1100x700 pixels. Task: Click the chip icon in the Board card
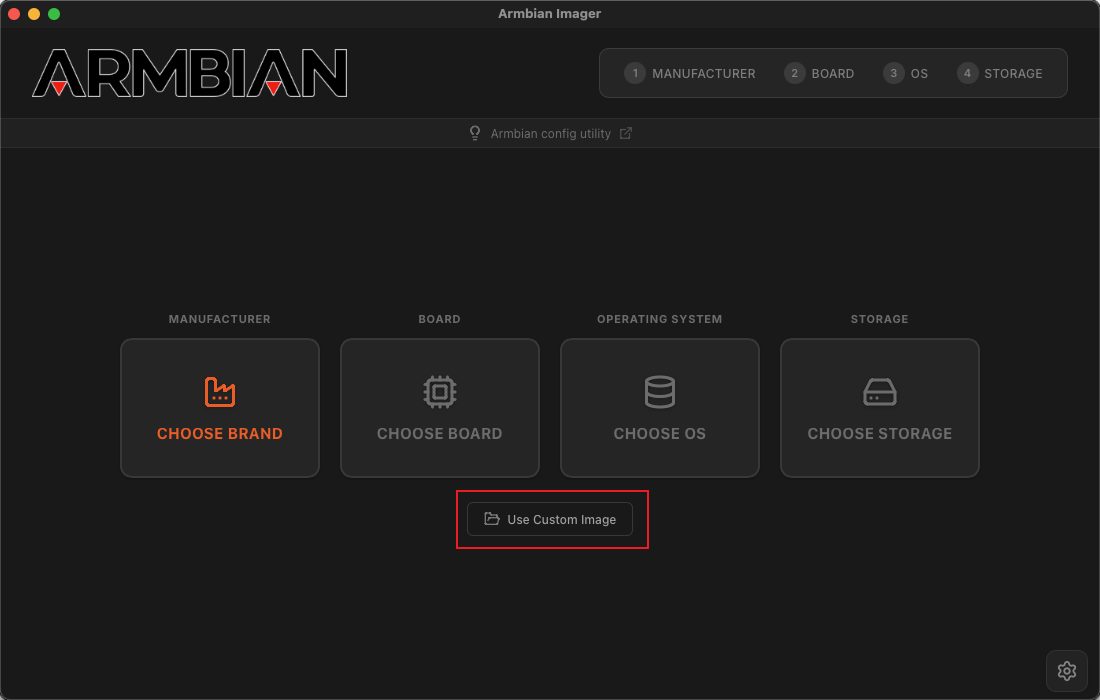click(x=440, y=392)
